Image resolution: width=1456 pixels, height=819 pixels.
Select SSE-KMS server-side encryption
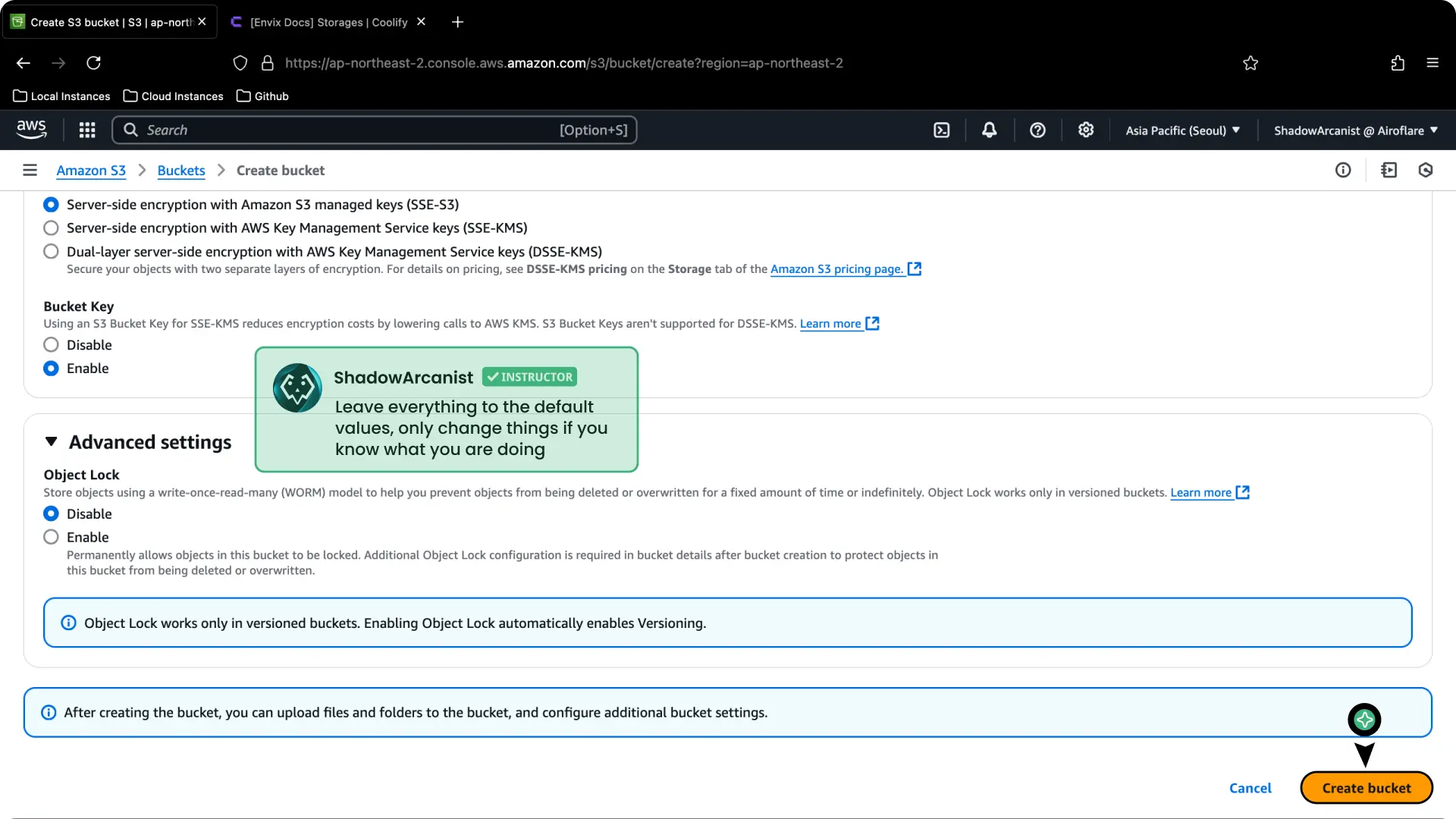pos(51,227)
